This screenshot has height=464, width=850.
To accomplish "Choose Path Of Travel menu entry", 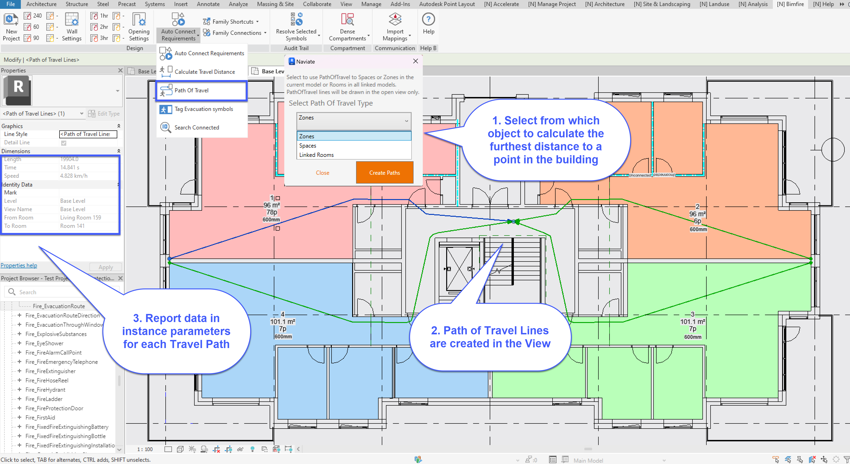I will pos(201,91).
